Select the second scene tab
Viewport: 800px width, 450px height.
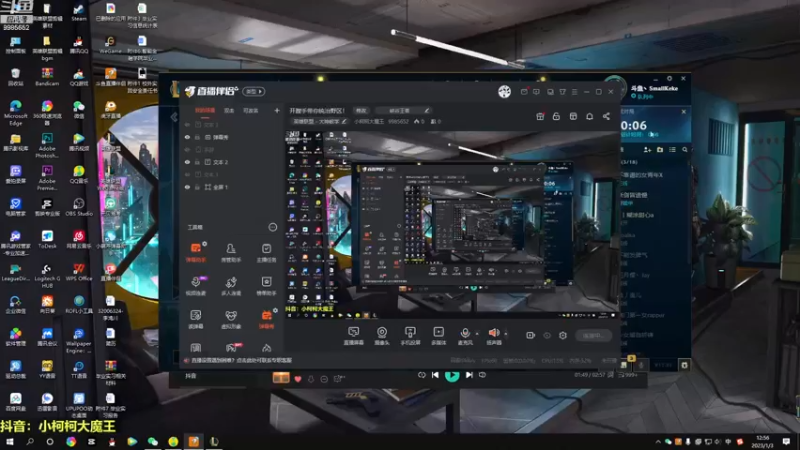click(229, 111)
